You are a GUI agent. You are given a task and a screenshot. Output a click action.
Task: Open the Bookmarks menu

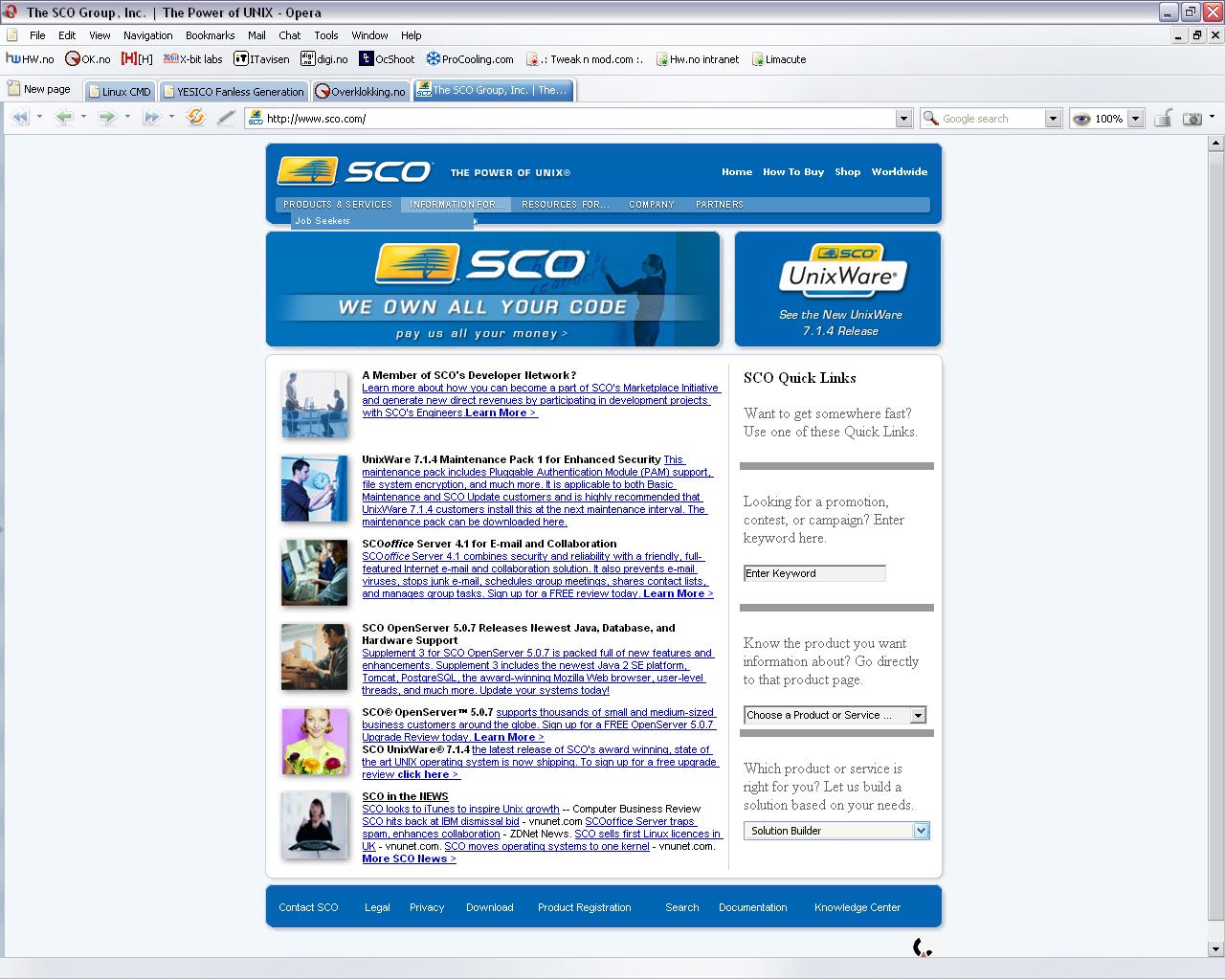pos(210,35)
